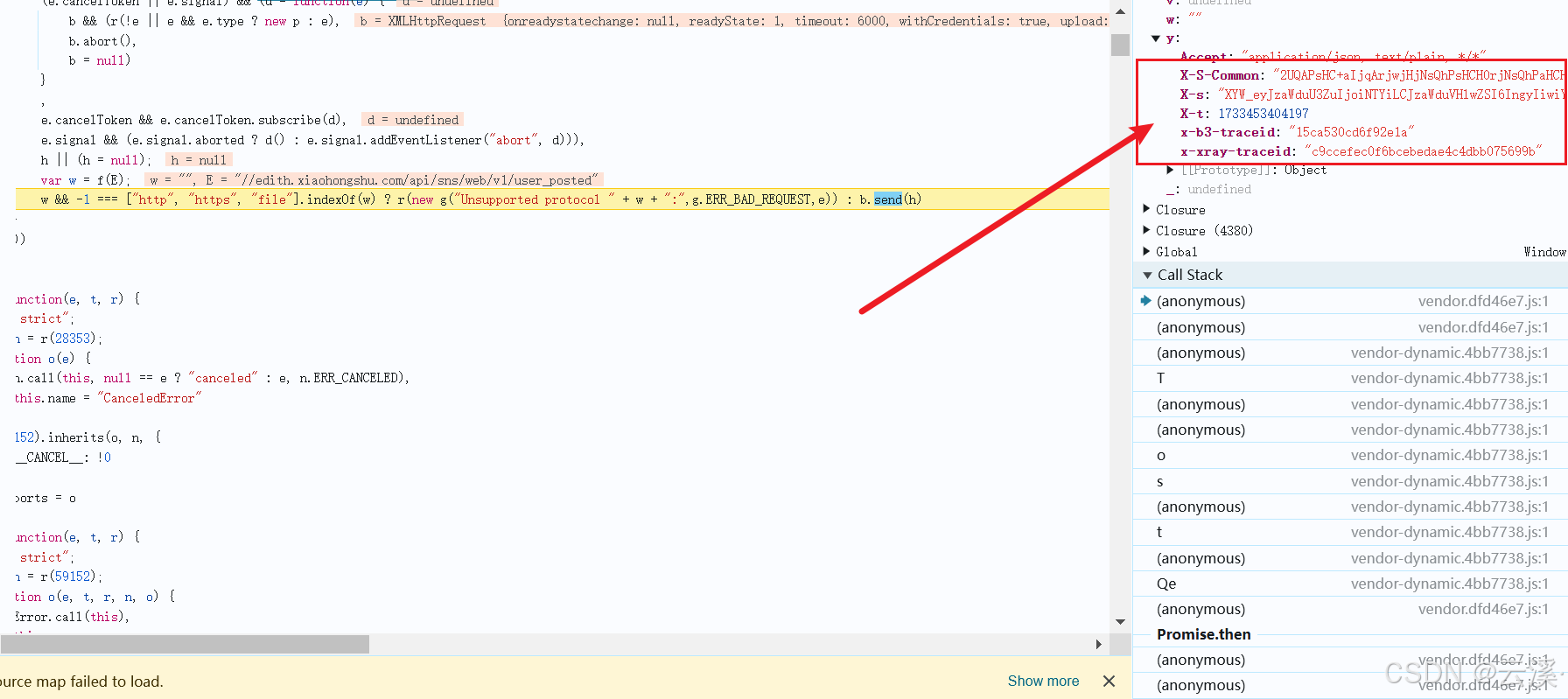Collapse the y object in scope
Viewport: 1568px width, 699px height.
pos(1156,38)
